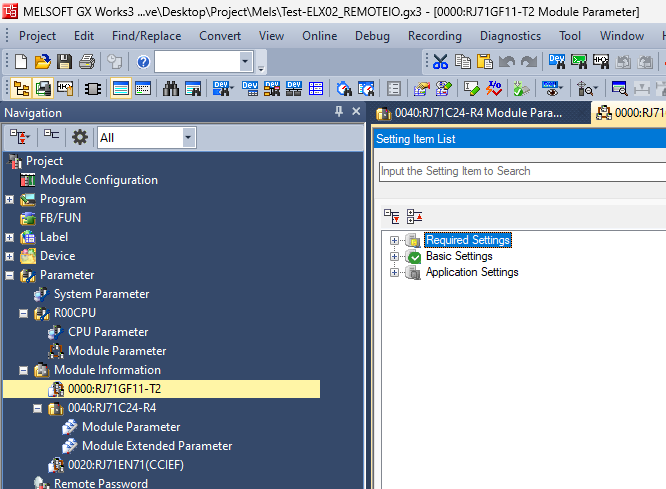Toggle the Navigation window toolbar icon
Screen dimensions: 666x489
pyautogui.click(x=21, y=88)
